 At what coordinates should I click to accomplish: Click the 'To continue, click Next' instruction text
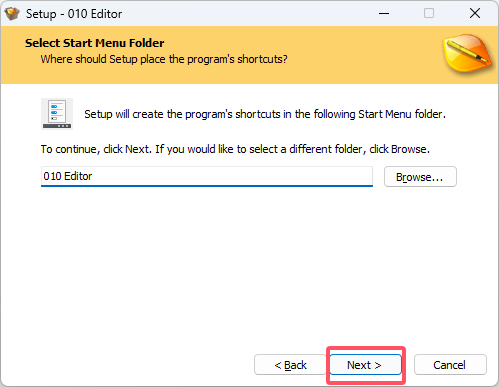[x=235, y=149]
